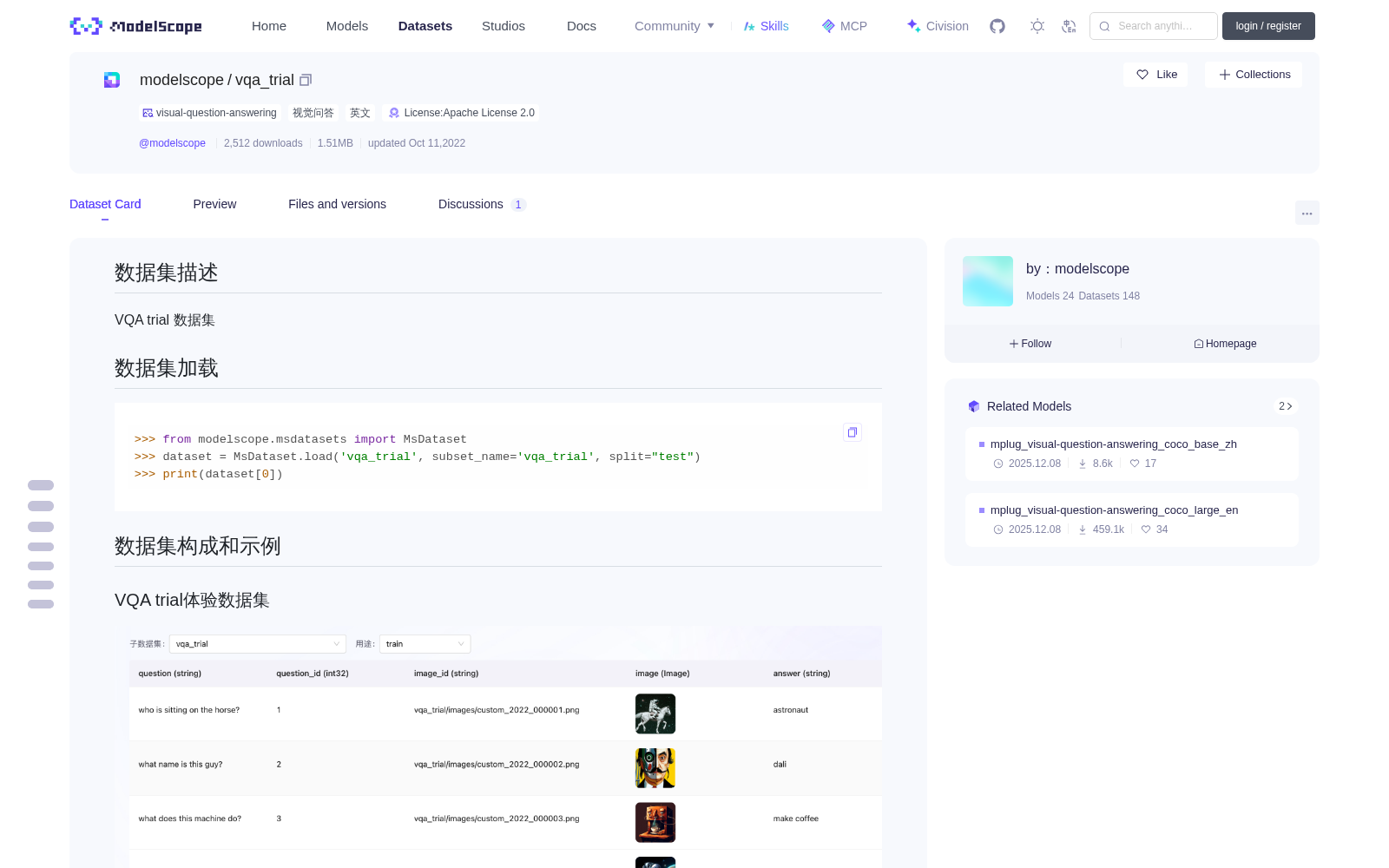This screenshot has width=1389, height=868.
Task: Click the download icon on mplug coco_large_en
Action: click(x=1083, y=529)
